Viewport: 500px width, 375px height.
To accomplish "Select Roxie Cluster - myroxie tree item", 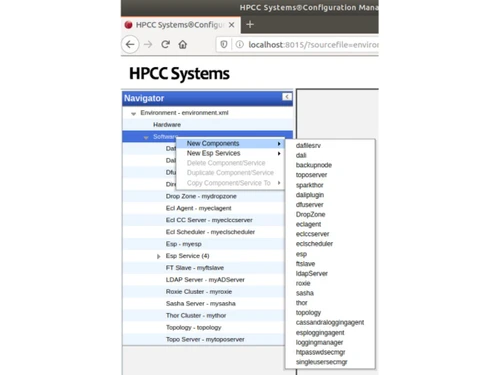I will point(199,292).
